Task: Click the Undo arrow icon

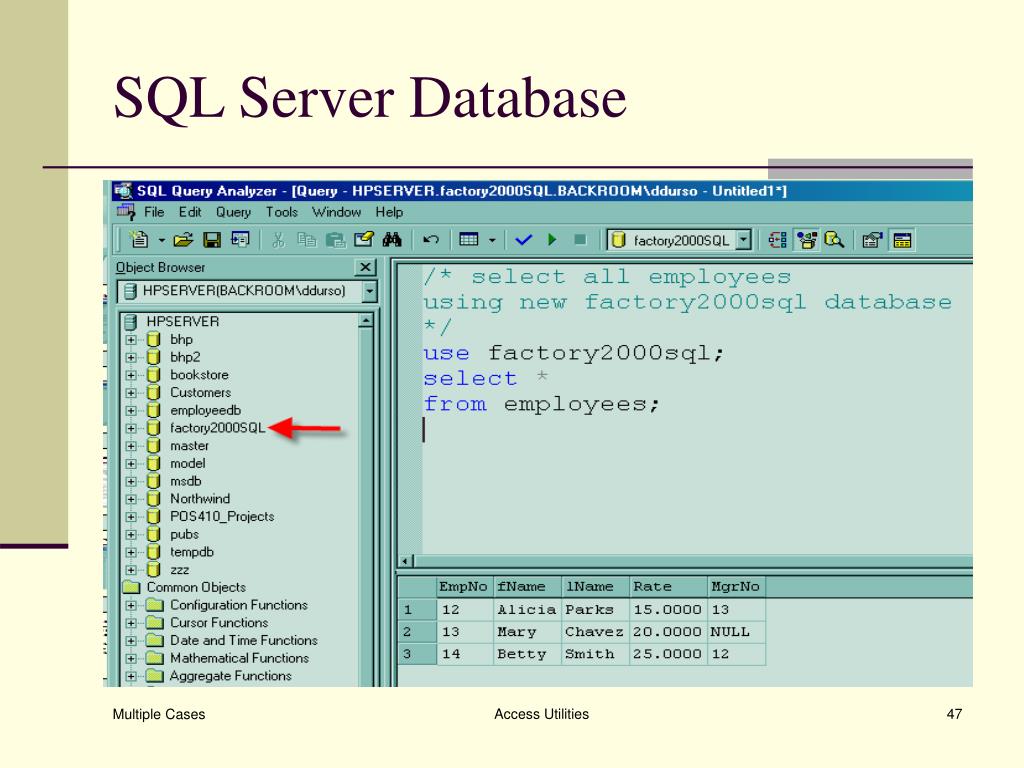Action: click(430, 240)
